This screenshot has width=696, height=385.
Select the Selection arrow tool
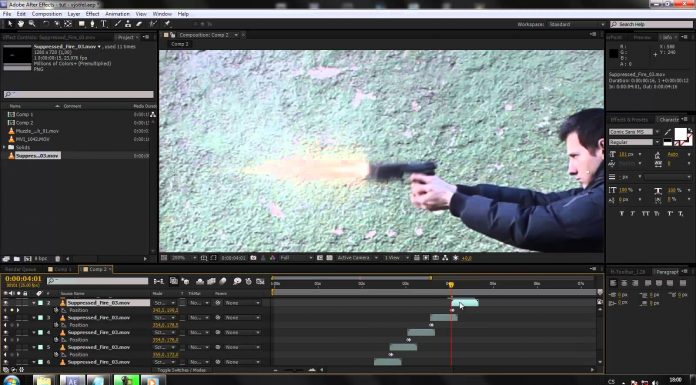pyautogui.click(x=9, y=24)
